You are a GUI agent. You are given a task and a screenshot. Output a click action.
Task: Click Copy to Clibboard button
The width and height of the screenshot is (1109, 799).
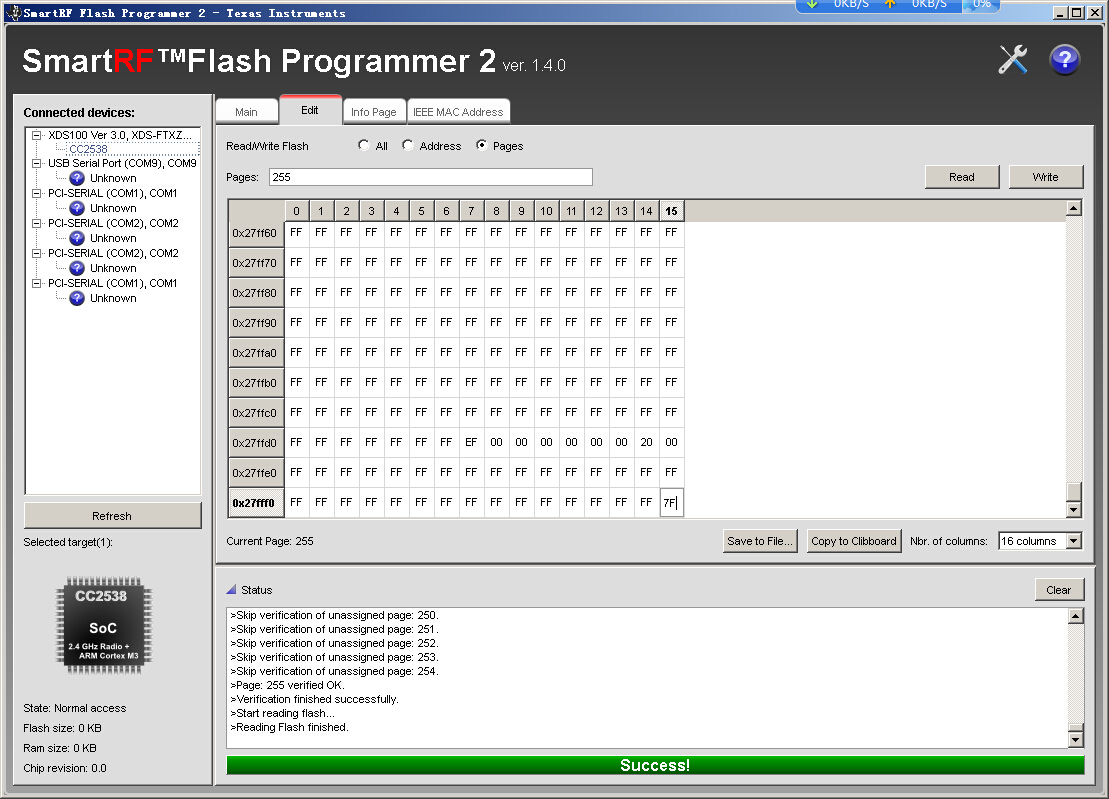[854, 541]
